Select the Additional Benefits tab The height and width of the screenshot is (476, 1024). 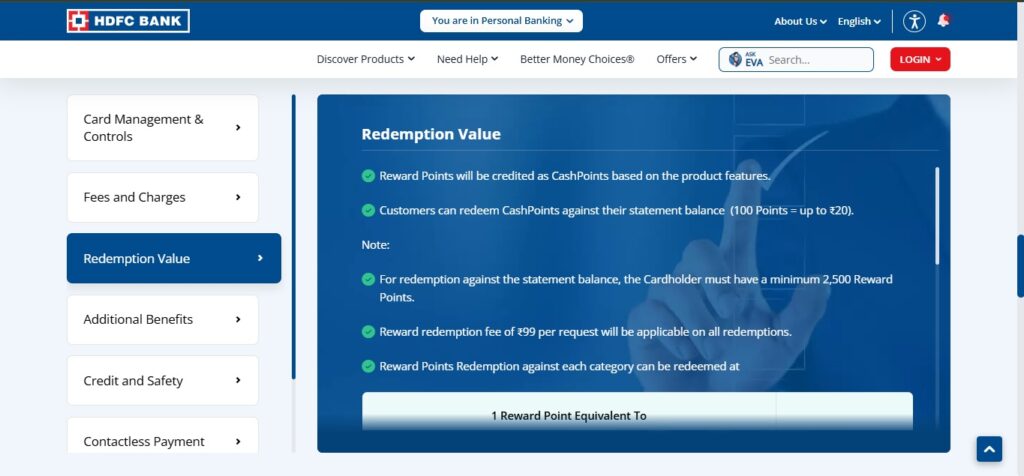[163, 319]
